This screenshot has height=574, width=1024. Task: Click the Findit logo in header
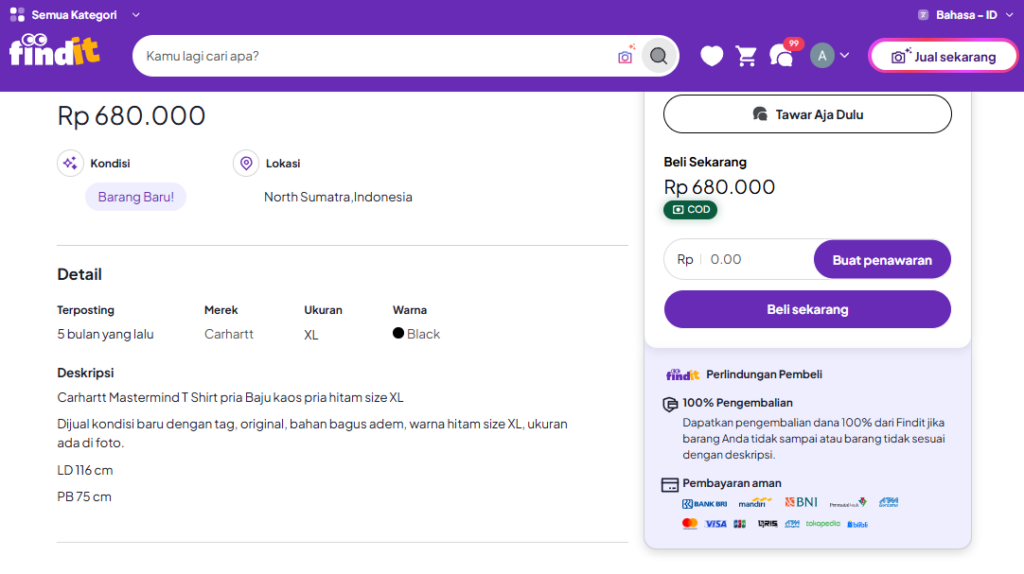click(x=54, y=50)
